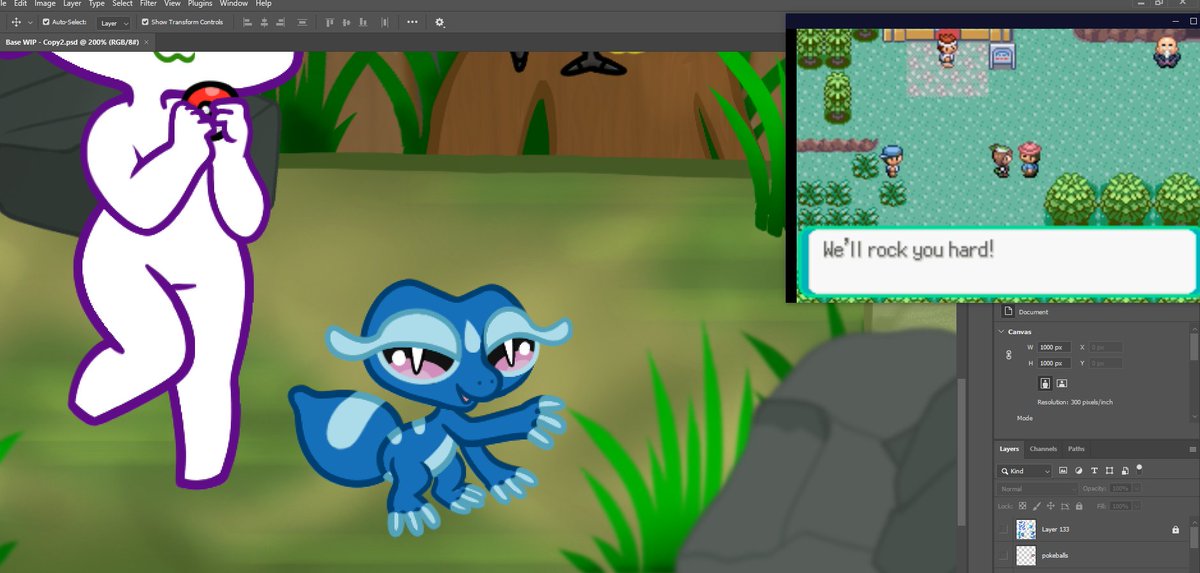Select landscape canvas orientation

click(1061, 382)
